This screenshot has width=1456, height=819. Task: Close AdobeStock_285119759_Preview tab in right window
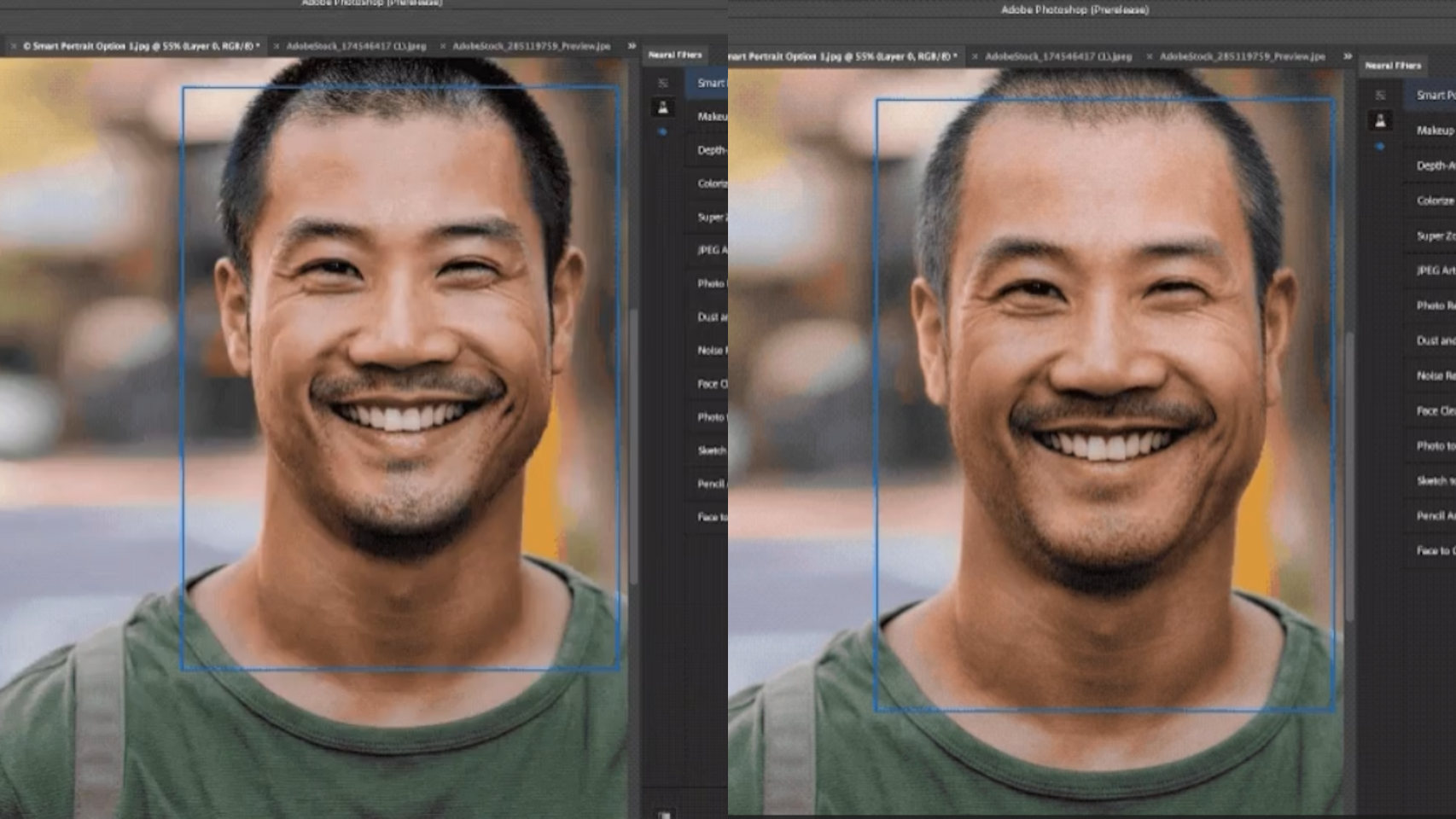click(x=1149, y=56)
